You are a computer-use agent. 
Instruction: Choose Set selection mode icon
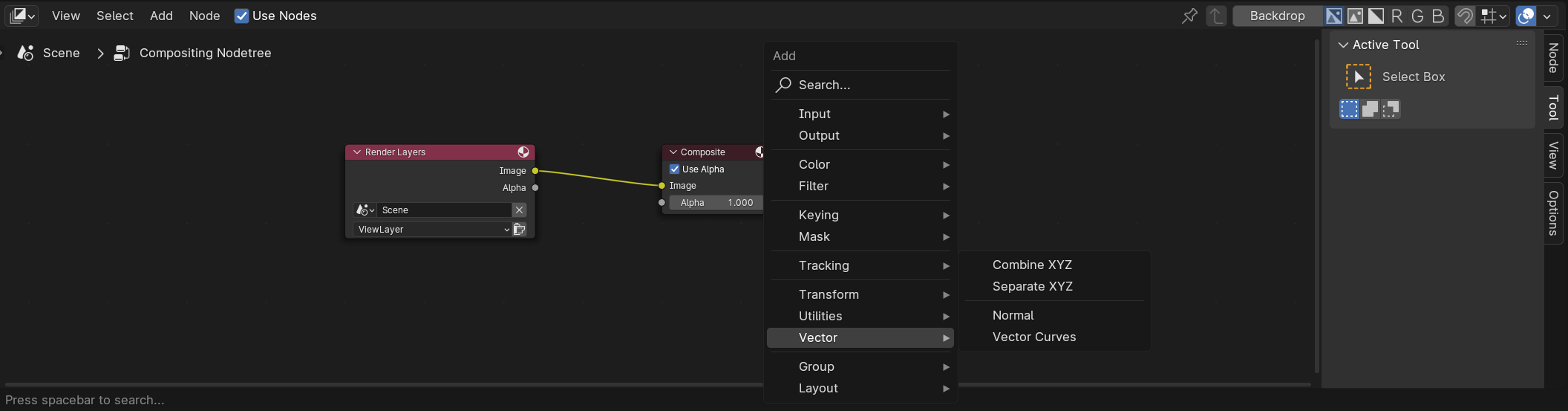[1349, 109]
